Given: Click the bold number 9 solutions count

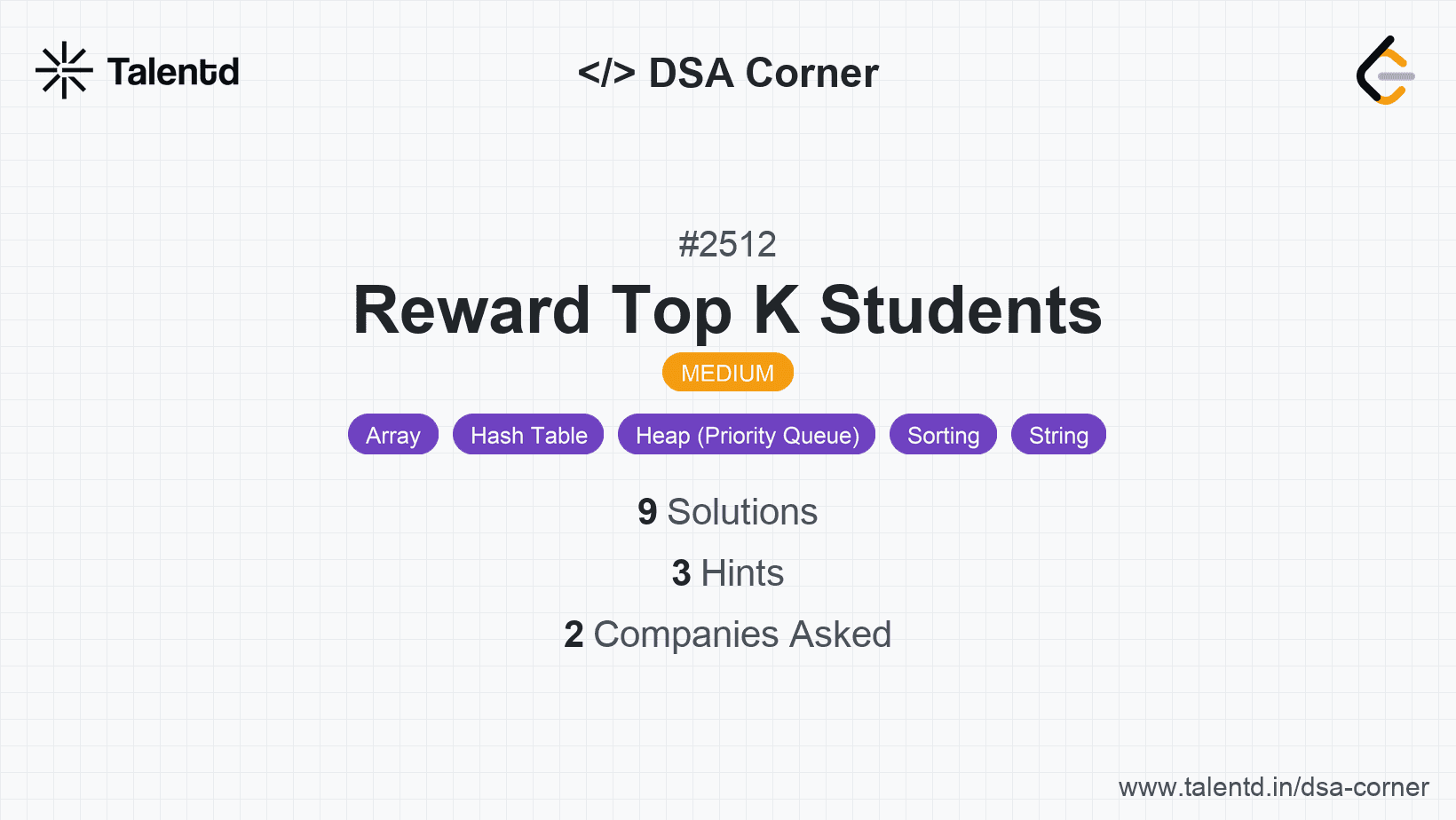Looking at the screenshot, I should [647, 512].
